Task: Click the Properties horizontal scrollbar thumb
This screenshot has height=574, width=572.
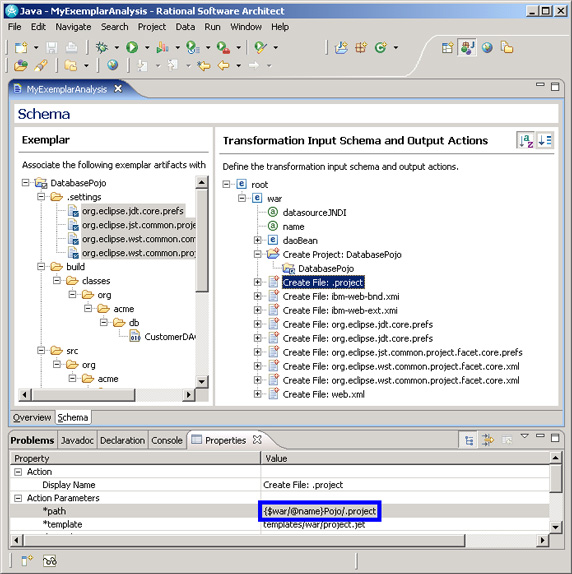Action: 244,540
